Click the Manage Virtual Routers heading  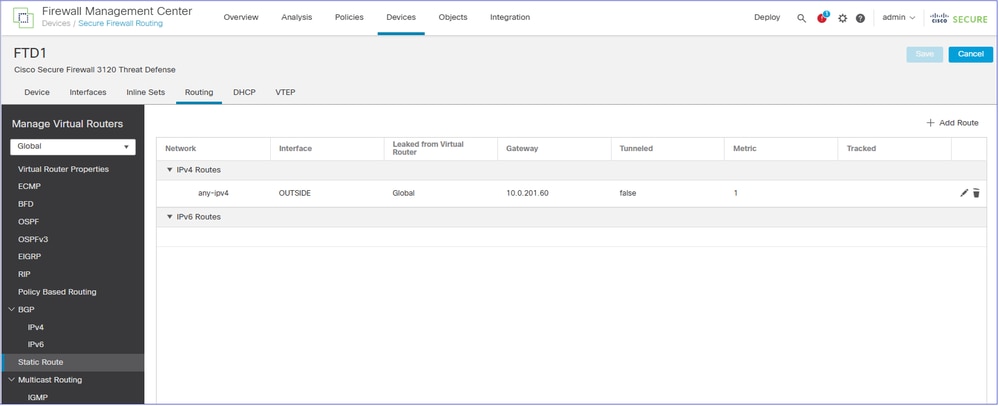(x=68, y=124)
